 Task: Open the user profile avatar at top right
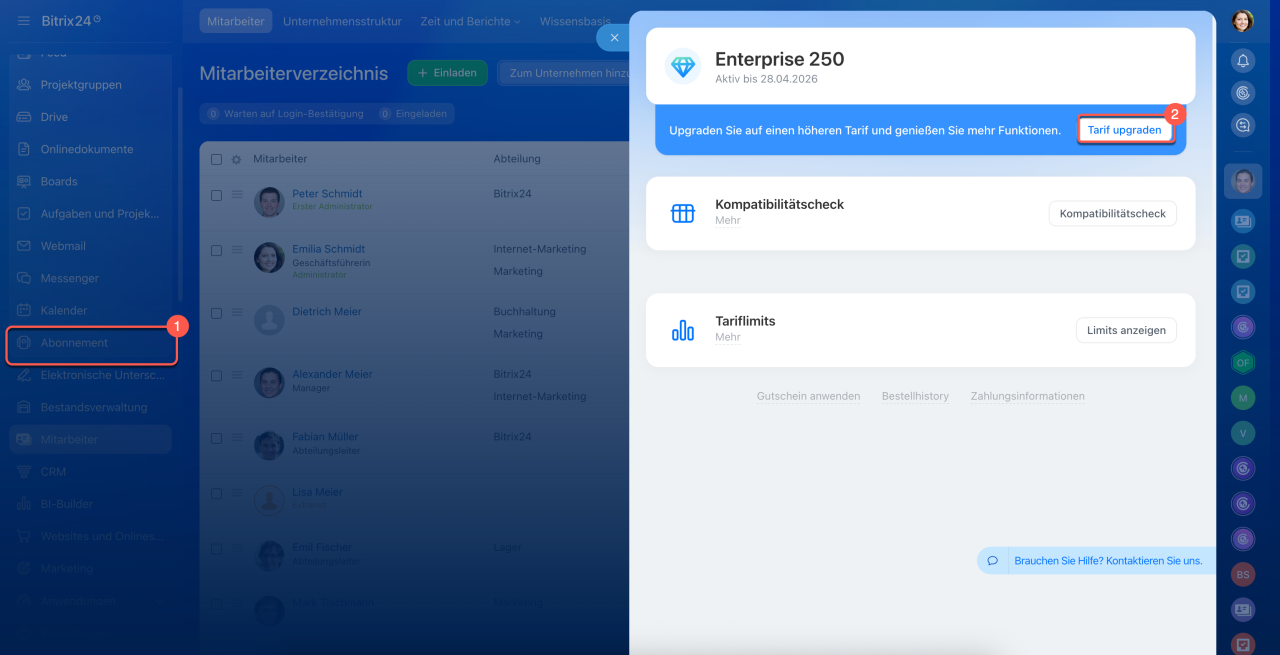(x=1243, y=21)
